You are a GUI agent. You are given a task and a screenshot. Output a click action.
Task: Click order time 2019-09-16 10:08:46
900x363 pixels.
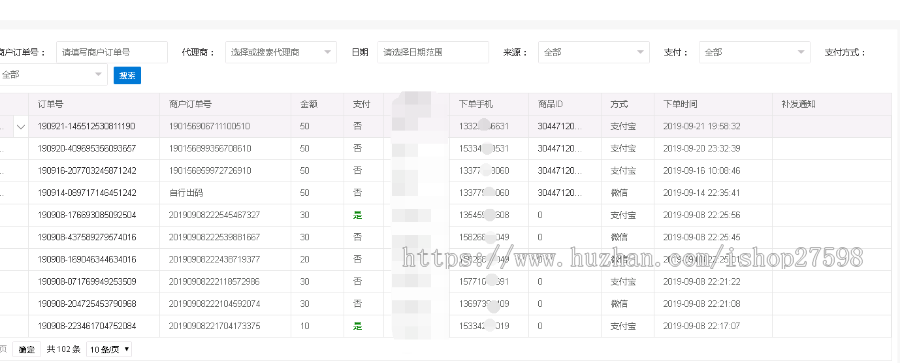[701, 171]
